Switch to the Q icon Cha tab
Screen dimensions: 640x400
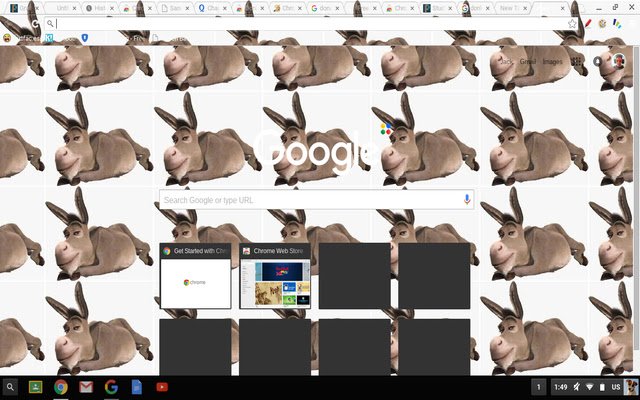coord(212,8)
